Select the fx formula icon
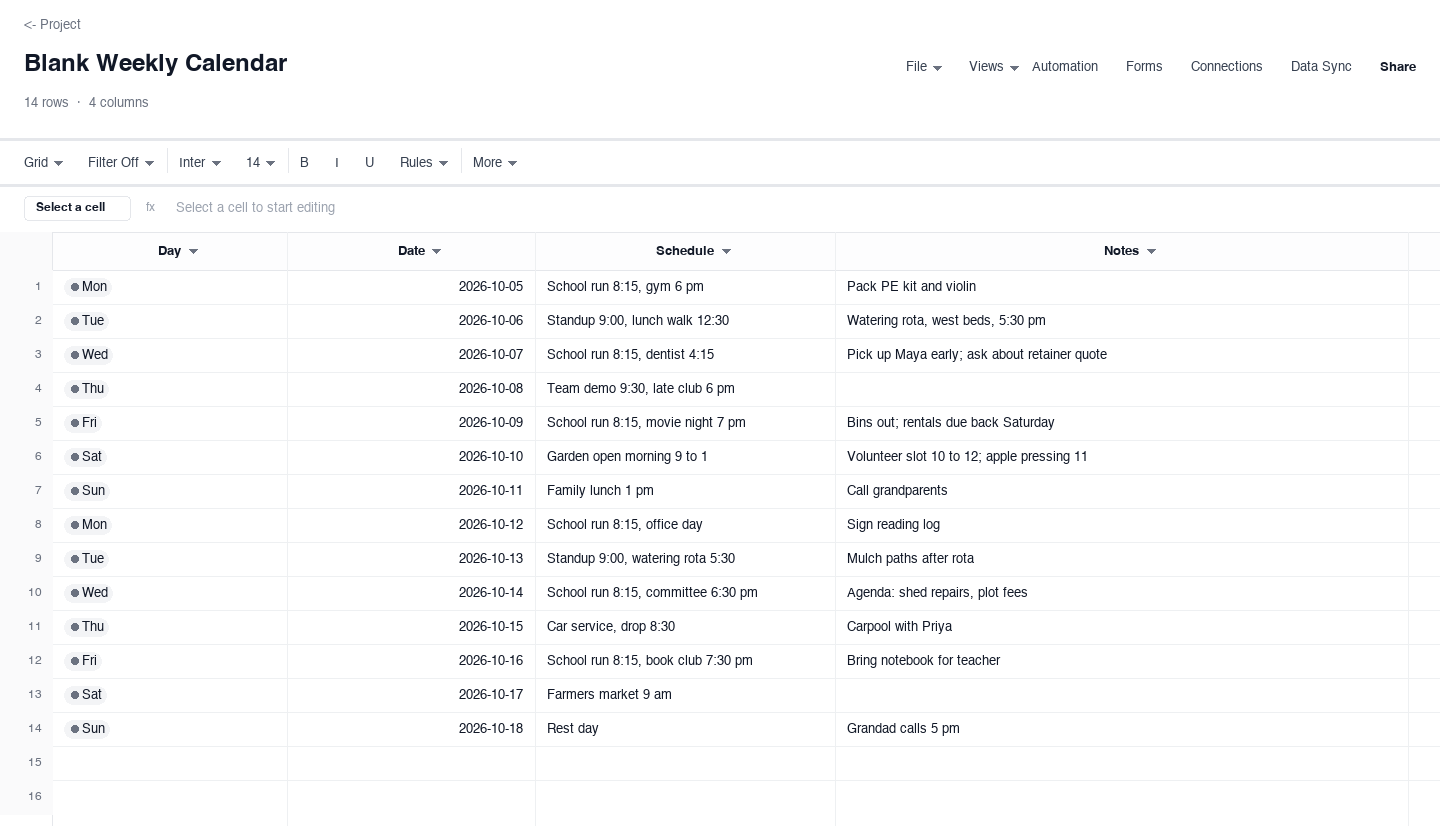Screen dimensions: 1440x826 coord(150,208)
